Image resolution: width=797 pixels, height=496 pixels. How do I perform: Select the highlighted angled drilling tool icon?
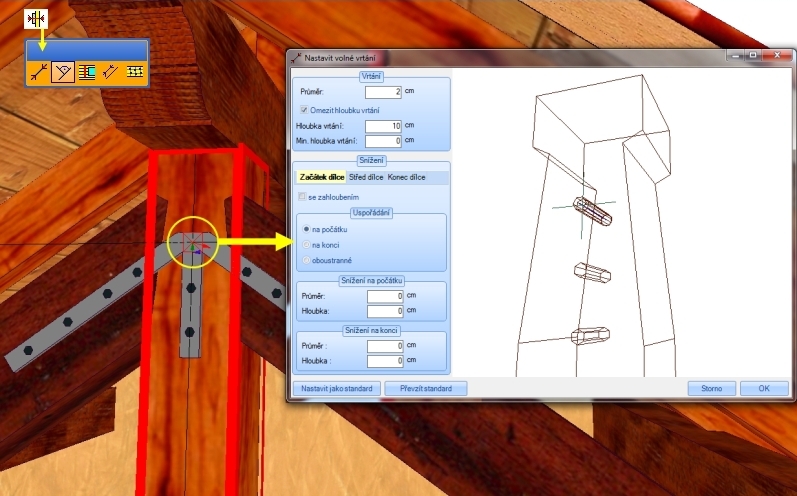63,72
